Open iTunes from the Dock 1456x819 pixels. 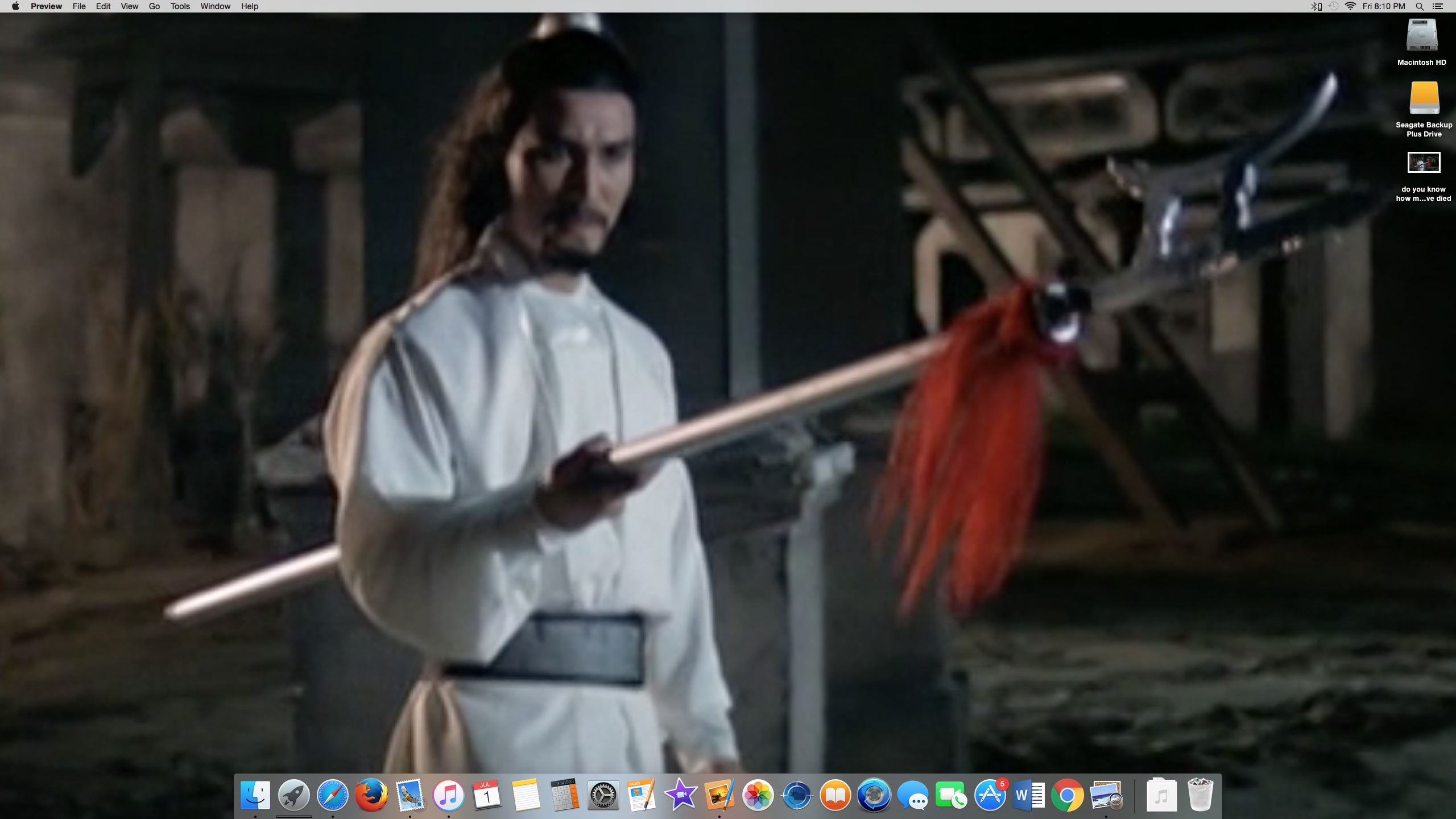tap(449, 795)
